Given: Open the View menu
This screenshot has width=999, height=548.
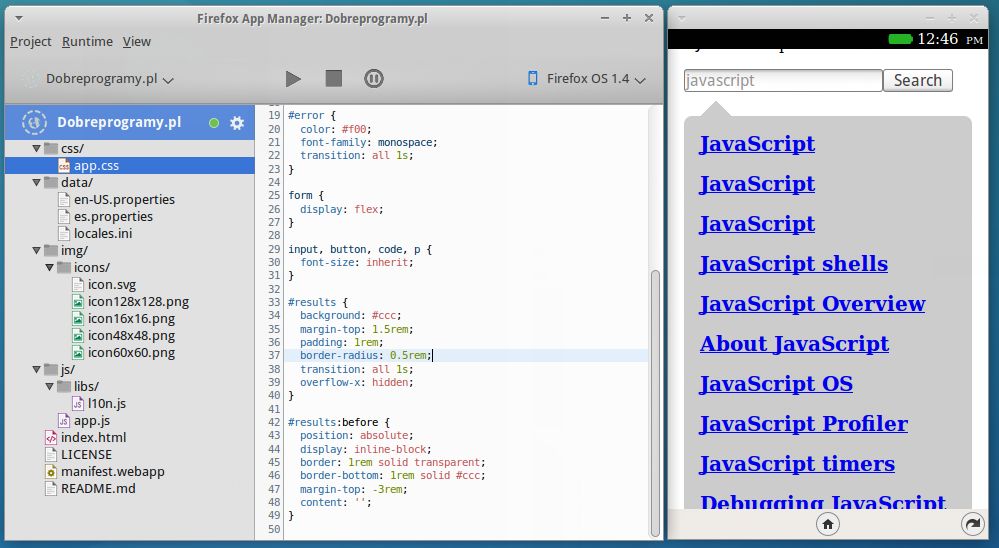Looking at the screenshot, I should click(136, 41).
